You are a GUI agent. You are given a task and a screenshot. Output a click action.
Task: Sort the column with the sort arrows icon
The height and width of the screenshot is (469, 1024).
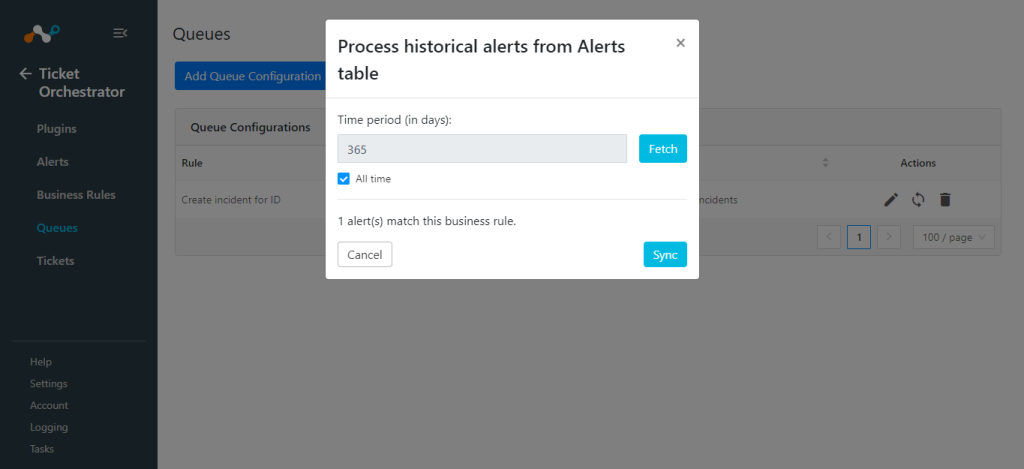(x=825, y=163)
